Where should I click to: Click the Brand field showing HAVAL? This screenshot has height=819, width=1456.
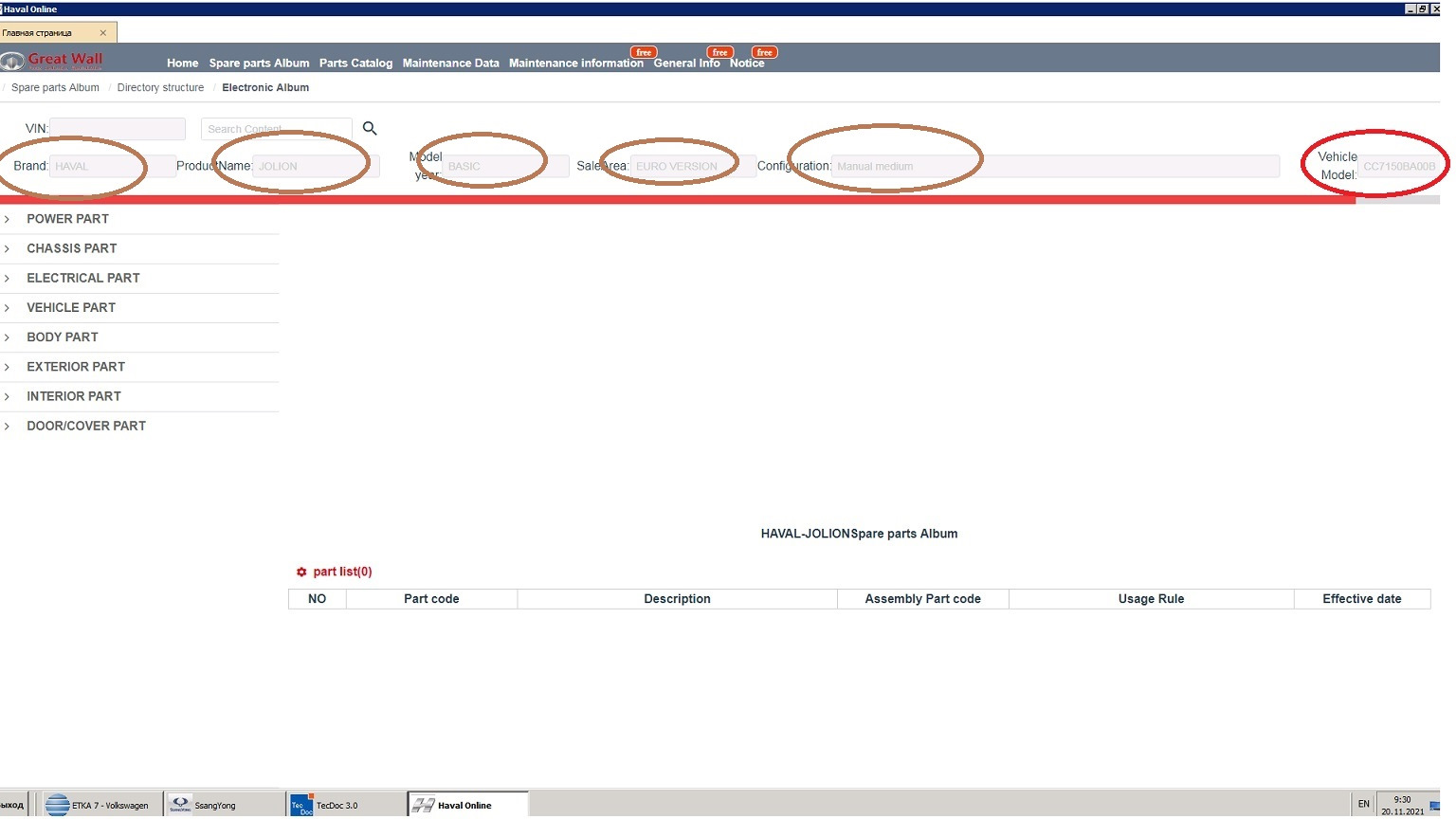113,166
